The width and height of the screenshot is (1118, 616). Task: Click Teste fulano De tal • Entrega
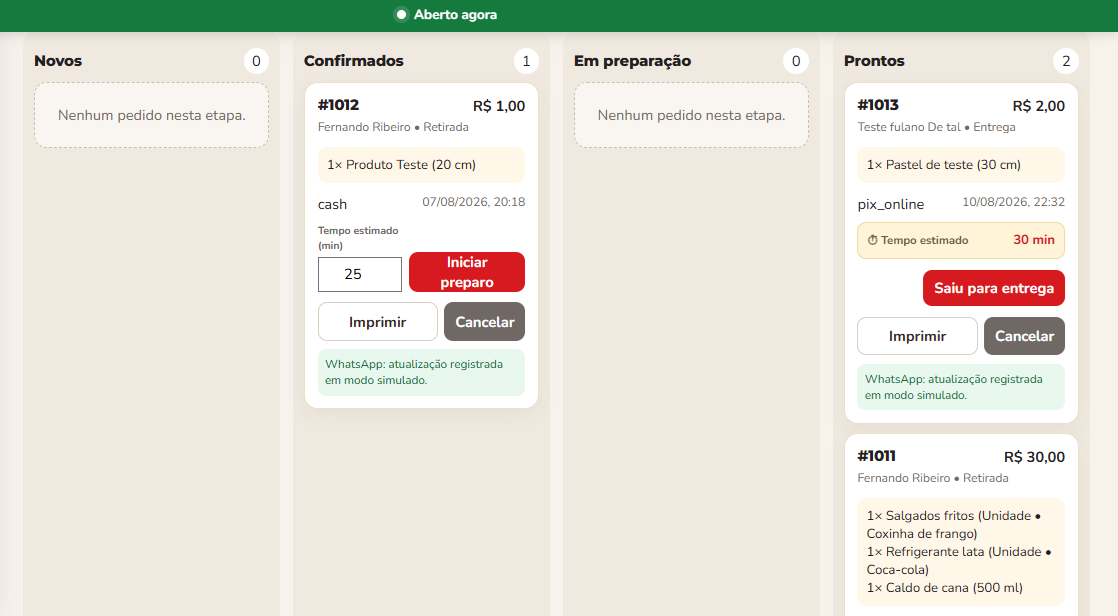click(x=936, y=127)
